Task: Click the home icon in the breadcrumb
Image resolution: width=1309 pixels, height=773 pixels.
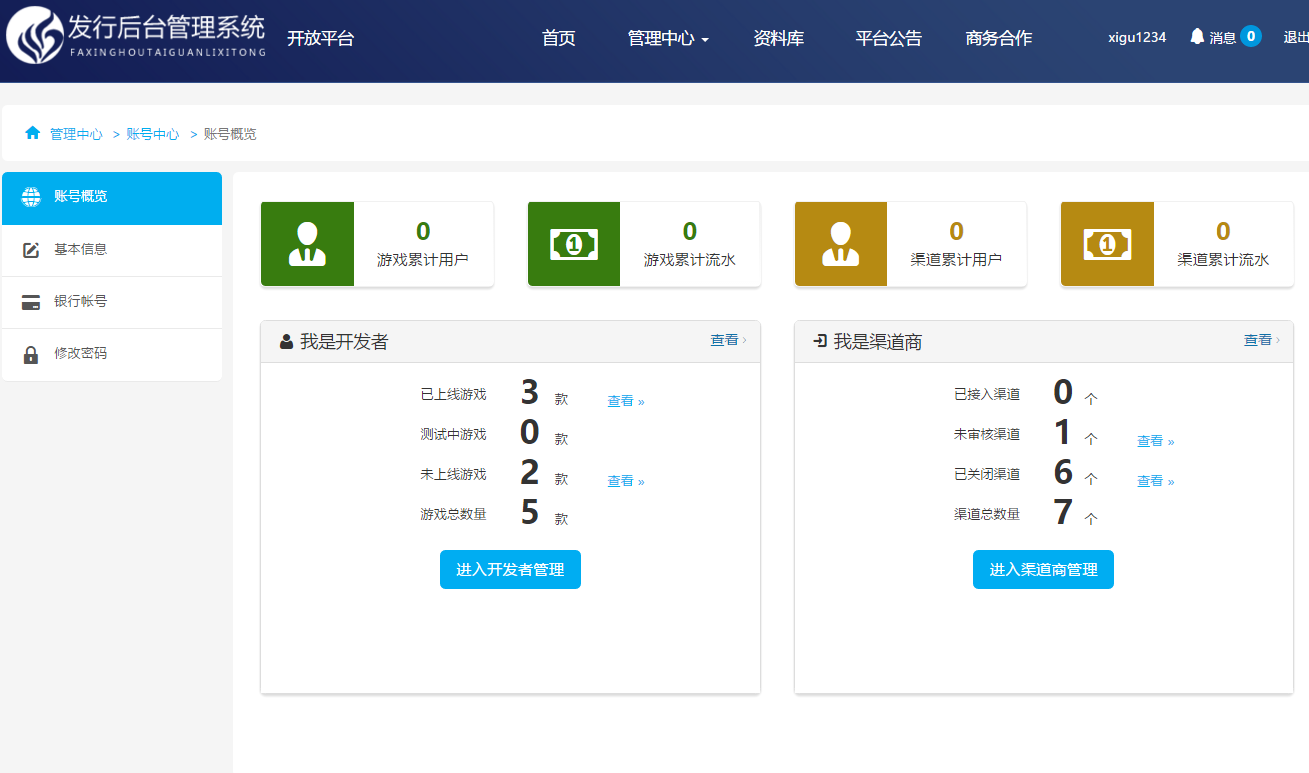Action: pyautogui.click(x=33, y=133)
